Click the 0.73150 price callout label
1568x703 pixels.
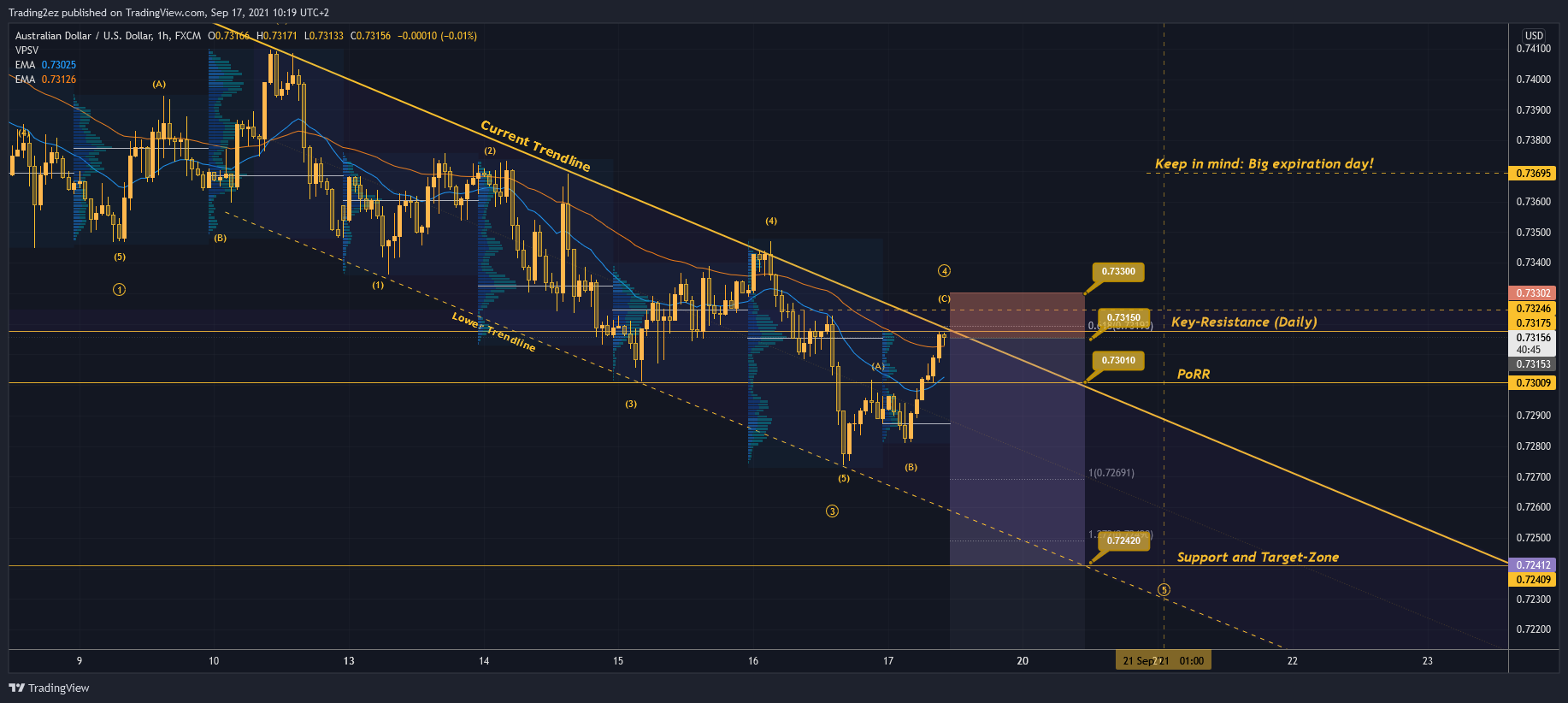point(1123,317)
